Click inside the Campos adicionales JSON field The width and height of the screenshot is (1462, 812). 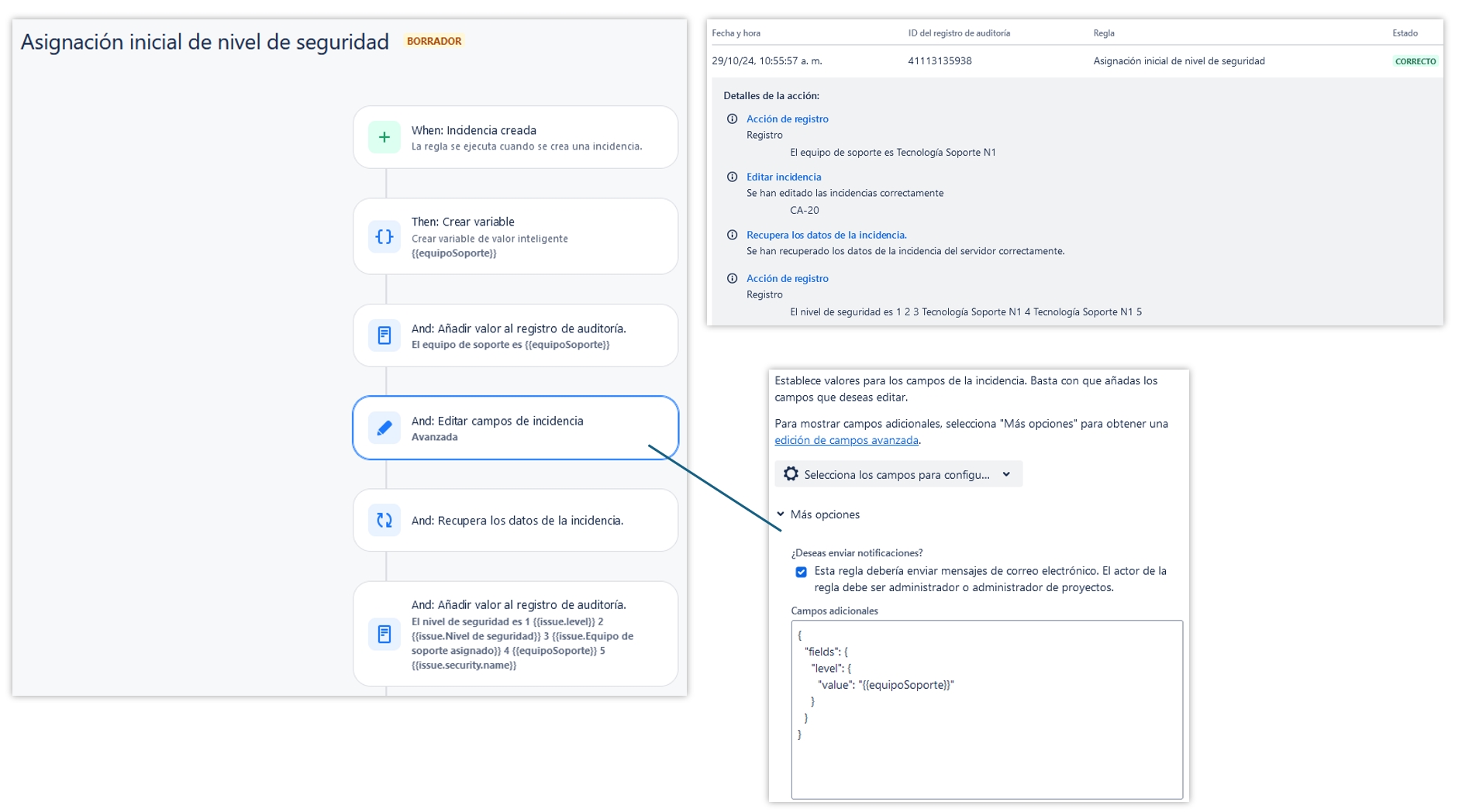[x=987, y=709]
